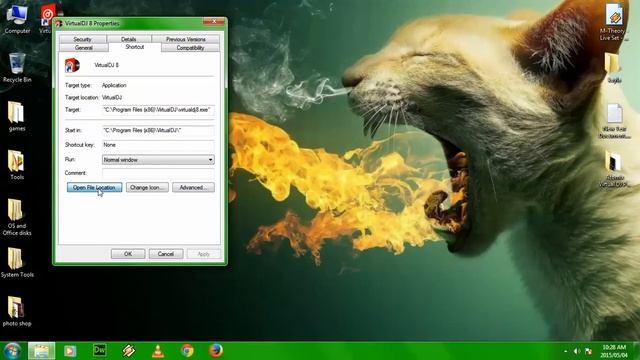Viewport: 640px width, 360px height.
Task: Click the Action Center flag tray icon
Action: (x=588, y=351)
